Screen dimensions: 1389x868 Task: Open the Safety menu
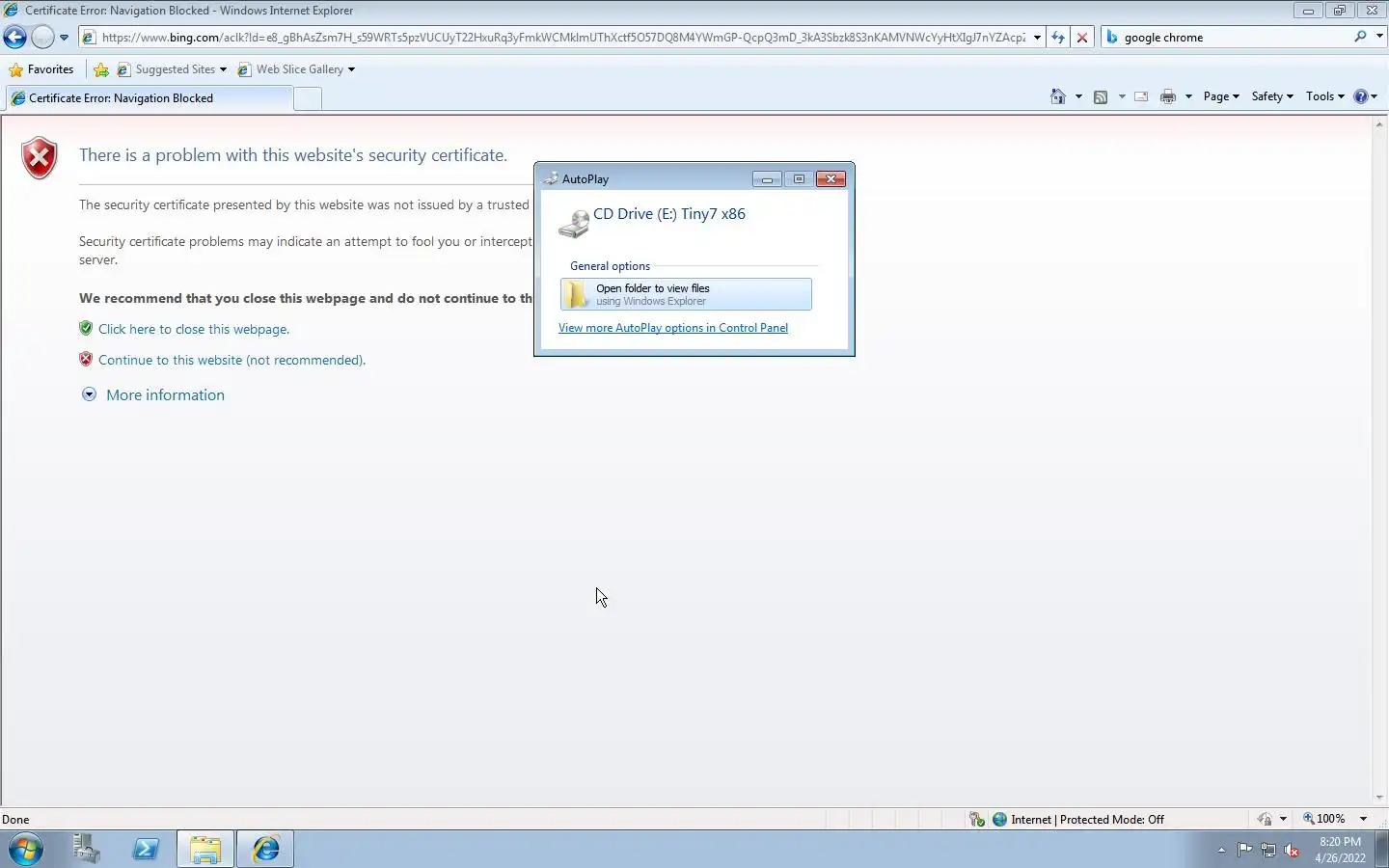(1272, 96)
